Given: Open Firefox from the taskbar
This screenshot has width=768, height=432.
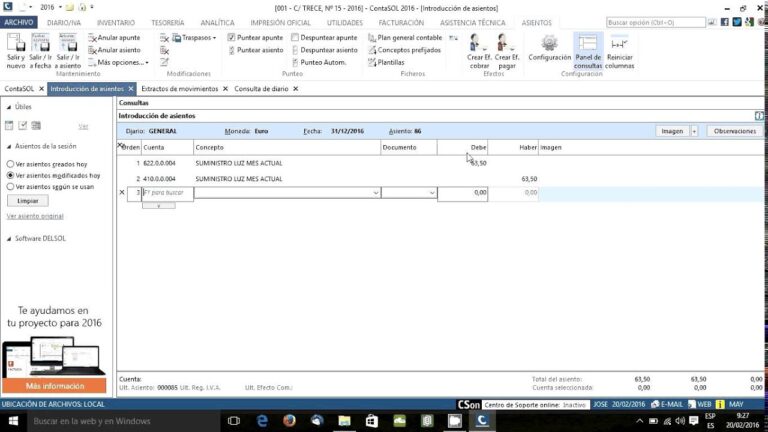Looking at the screenshot, I should pyautogui.click(x=289, y=421).
